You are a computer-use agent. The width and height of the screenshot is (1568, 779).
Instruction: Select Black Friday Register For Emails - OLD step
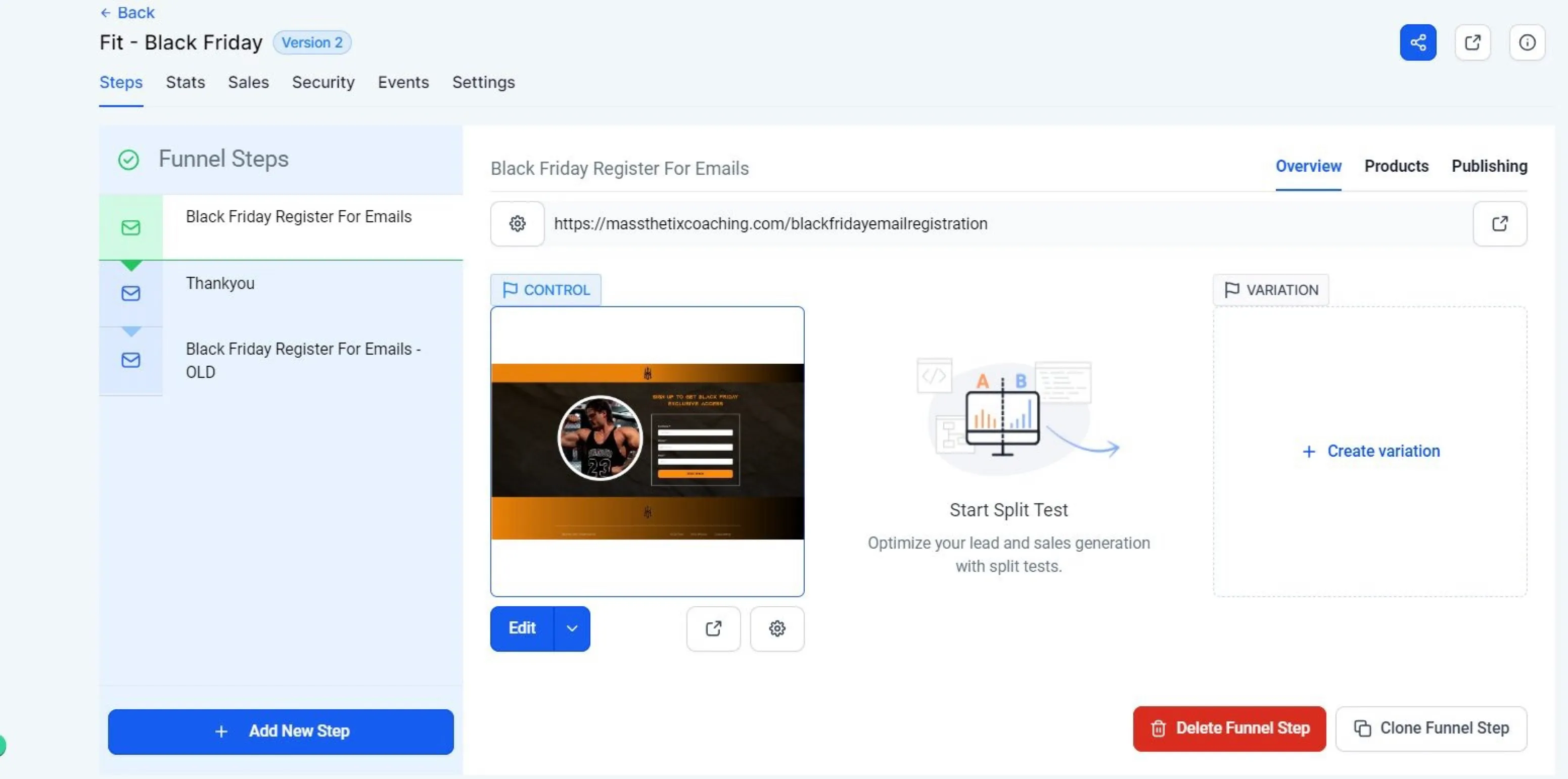click(x=281, y=361)
